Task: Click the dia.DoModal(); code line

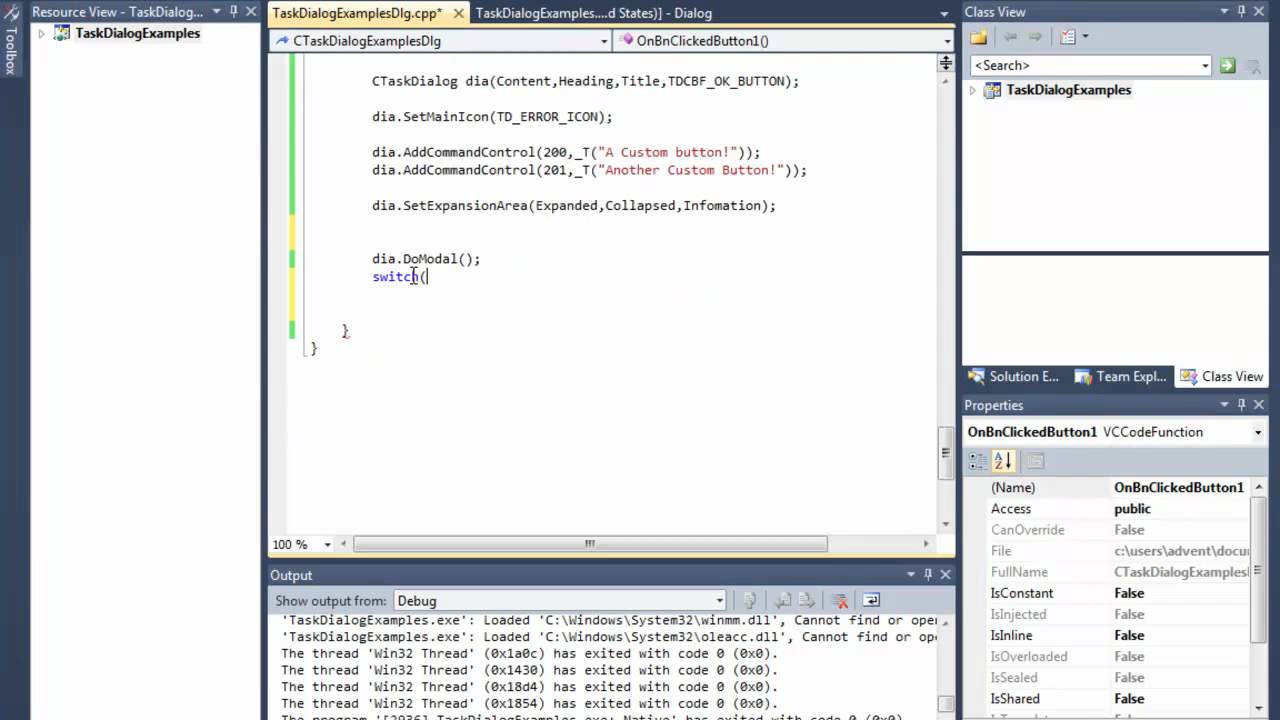Action: 426,259
